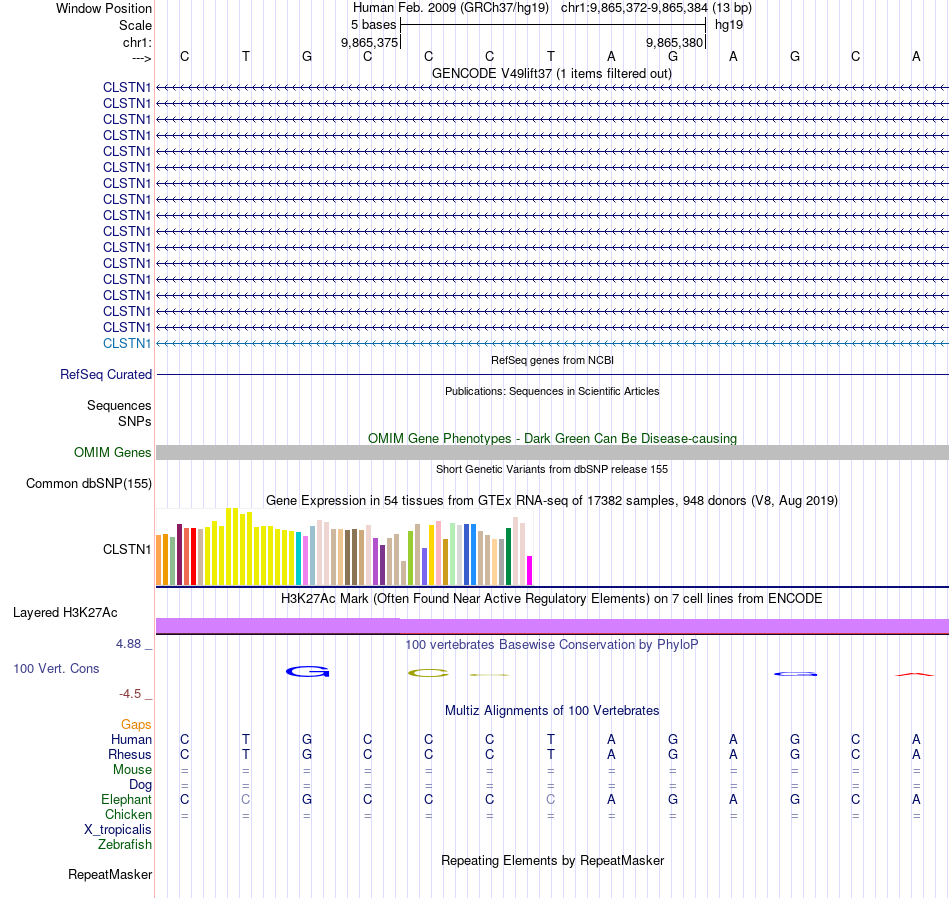Select the Human alignment row label
This screenshot has height=898, width=950.
click(x=131, y=740)
